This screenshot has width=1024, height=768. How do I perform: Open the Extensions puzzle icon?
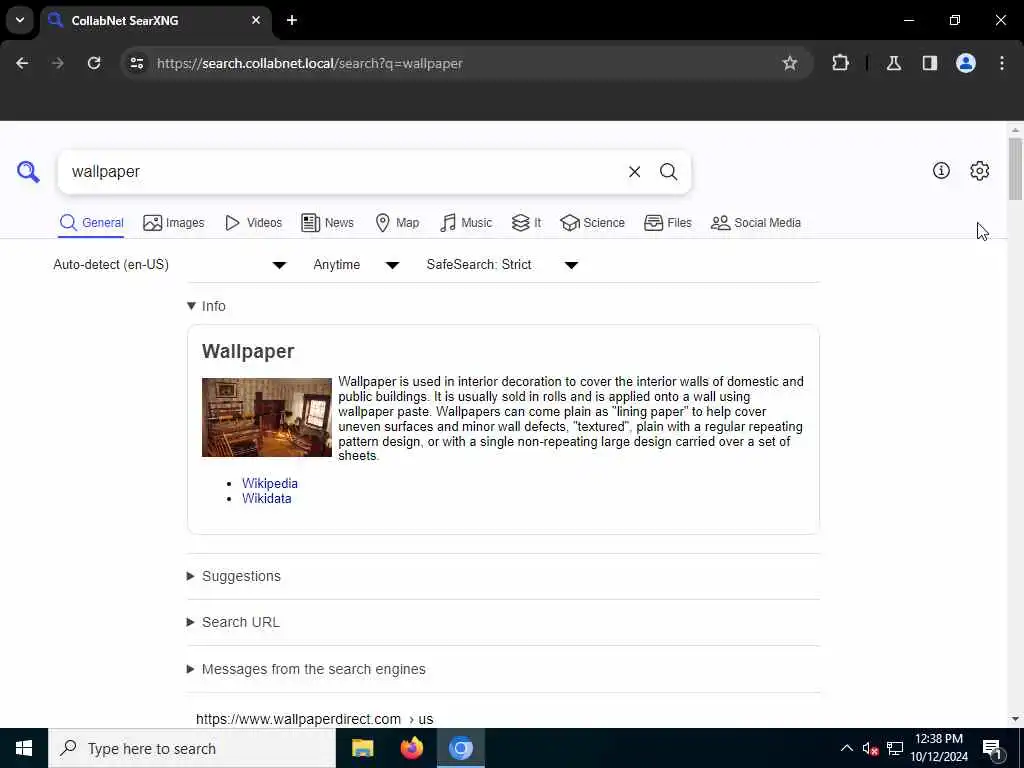(840, 63)
